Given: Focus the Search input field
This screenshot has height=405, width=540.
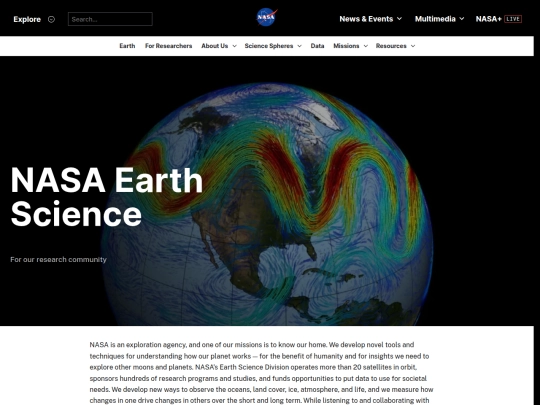Looking at the screenshot, I should pos(110,19).
